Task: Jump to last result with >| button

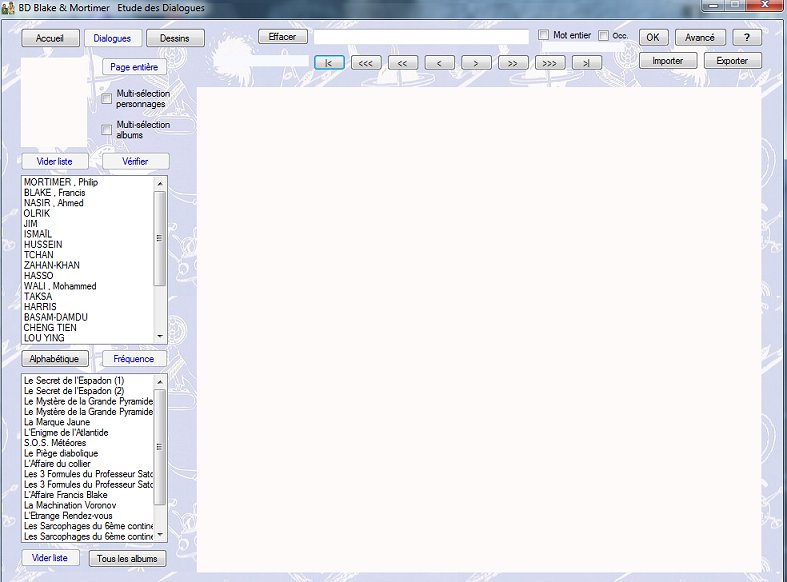Action: [586, 63]
